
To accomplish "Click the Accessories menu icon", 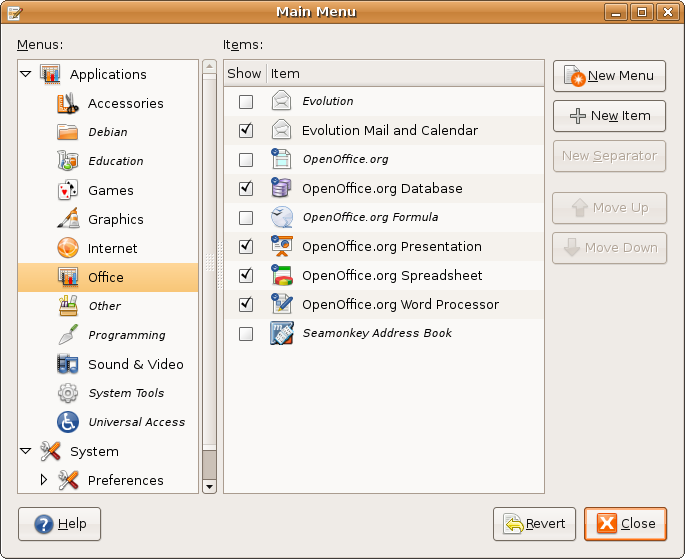I will click(x=68, y=103).
